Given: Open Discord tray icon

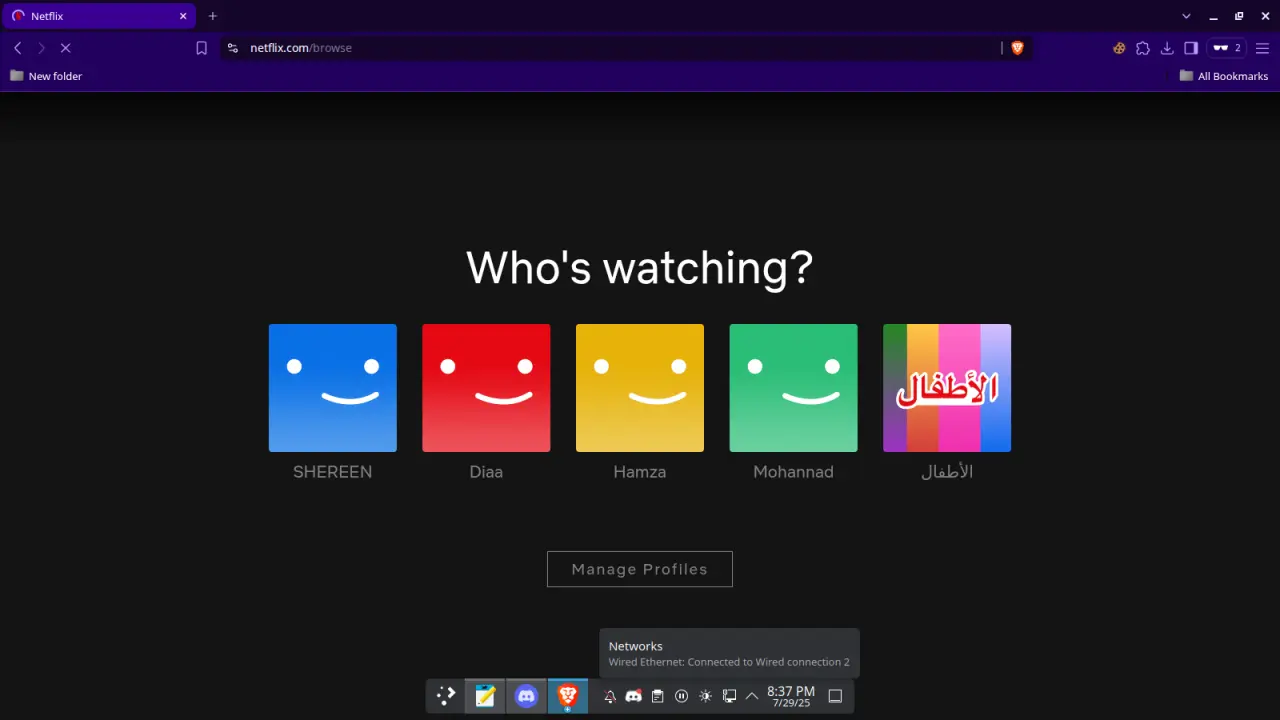Looking at the screenshot, I should coord(633,696).
